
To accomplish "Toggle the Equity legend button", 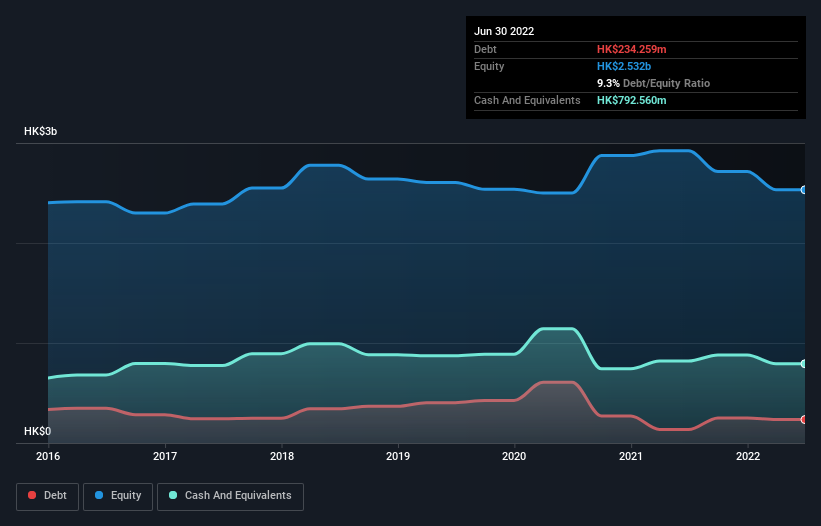I will [x=118, y=496].
